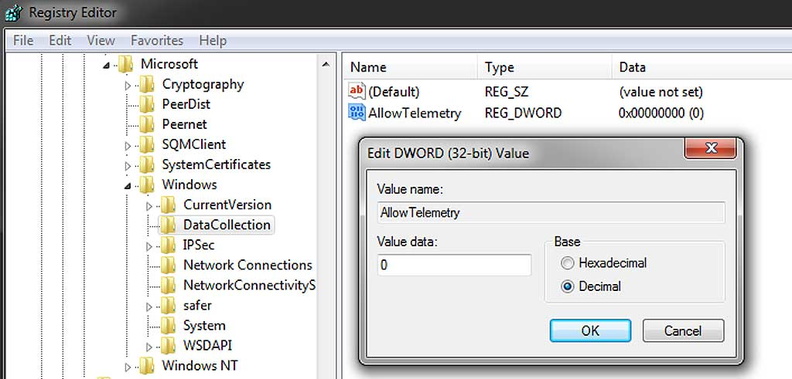Click the Registry Editor title bar icon
Image resolution: width=792 pixels, height=379 pixels.
pyautogui.click(x=13, y=12)
